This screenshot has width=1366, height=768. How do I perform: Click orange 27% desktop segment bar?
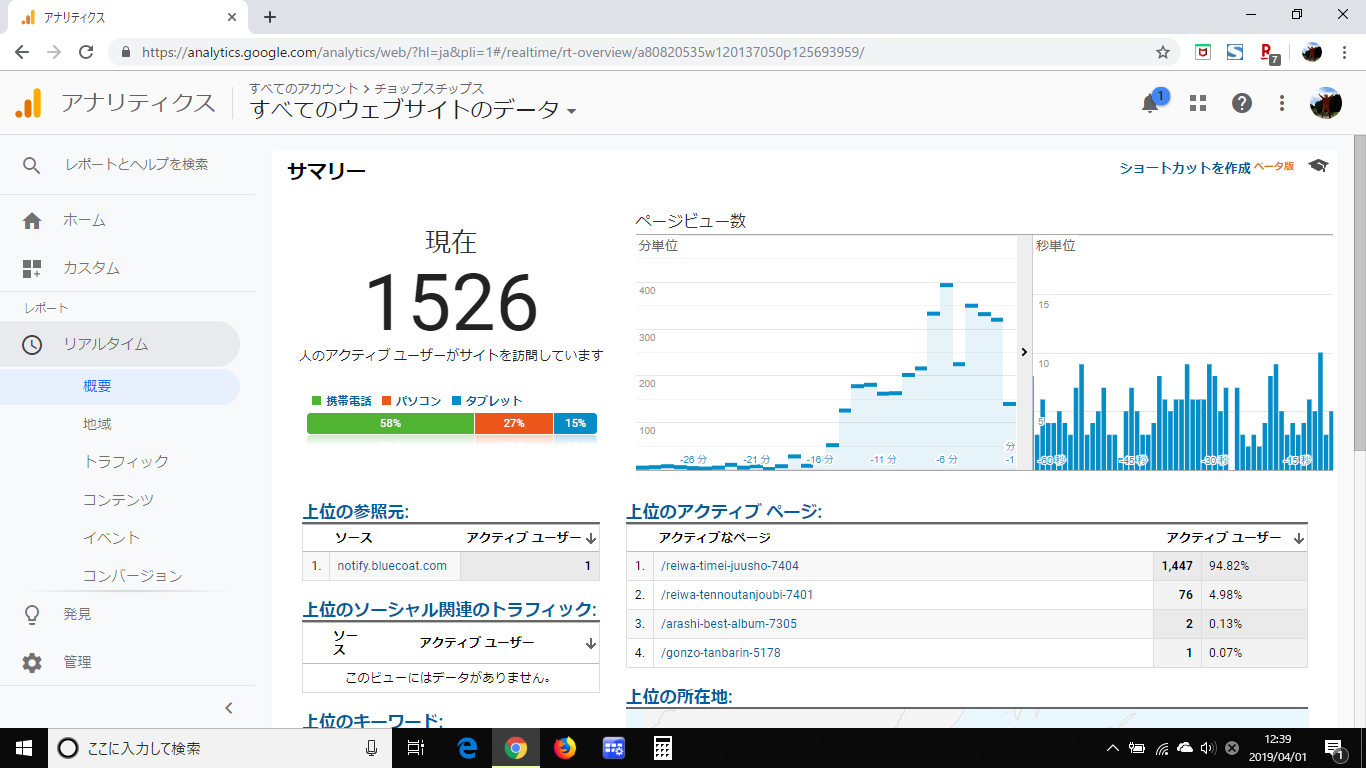click(x=514, y=423)
